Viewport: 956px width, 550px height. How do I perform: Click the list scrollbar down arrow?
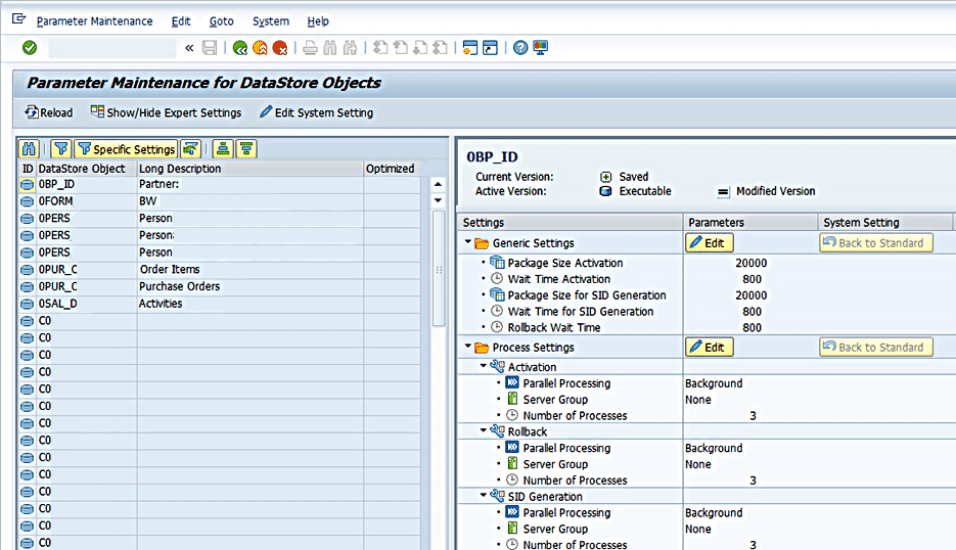click(x=438, y=200)
